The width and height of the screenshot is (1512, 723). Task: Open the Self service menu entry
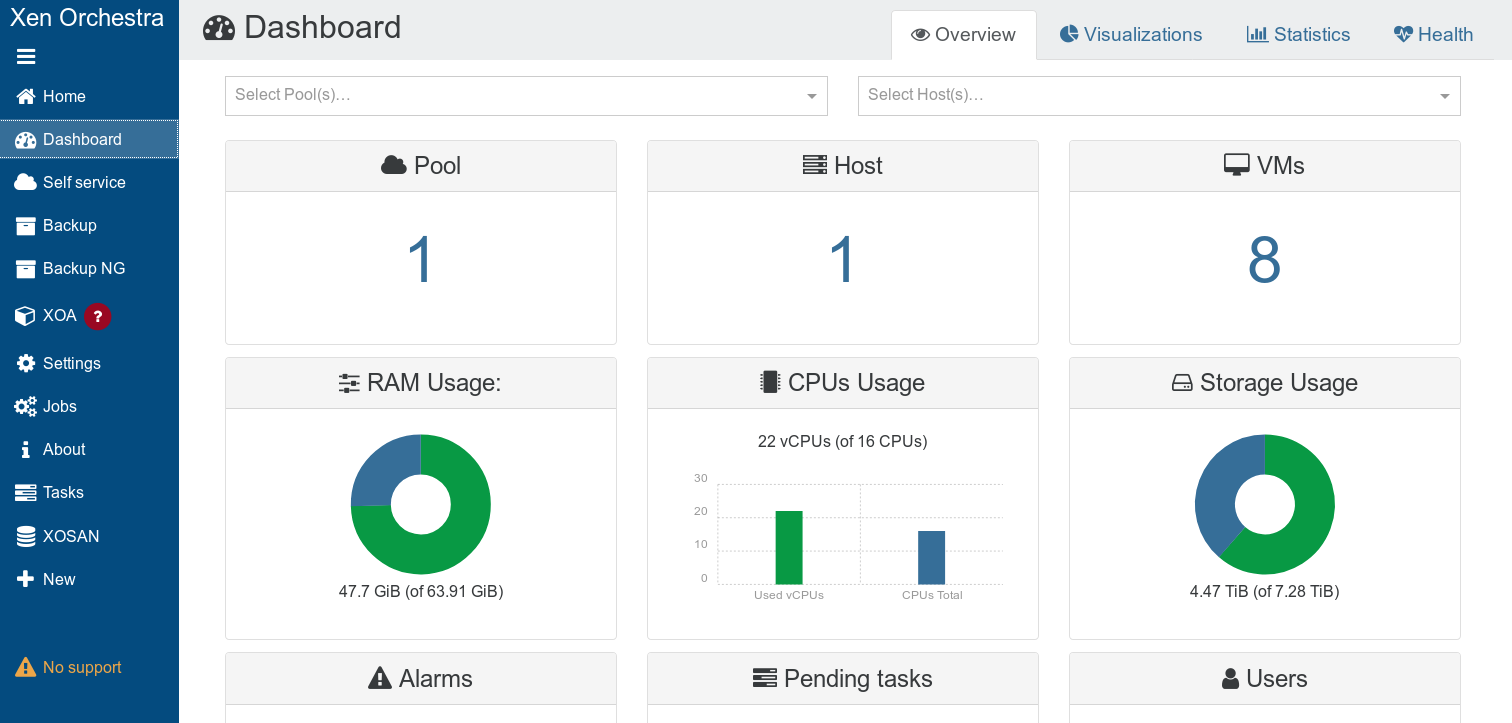point(89,182)
